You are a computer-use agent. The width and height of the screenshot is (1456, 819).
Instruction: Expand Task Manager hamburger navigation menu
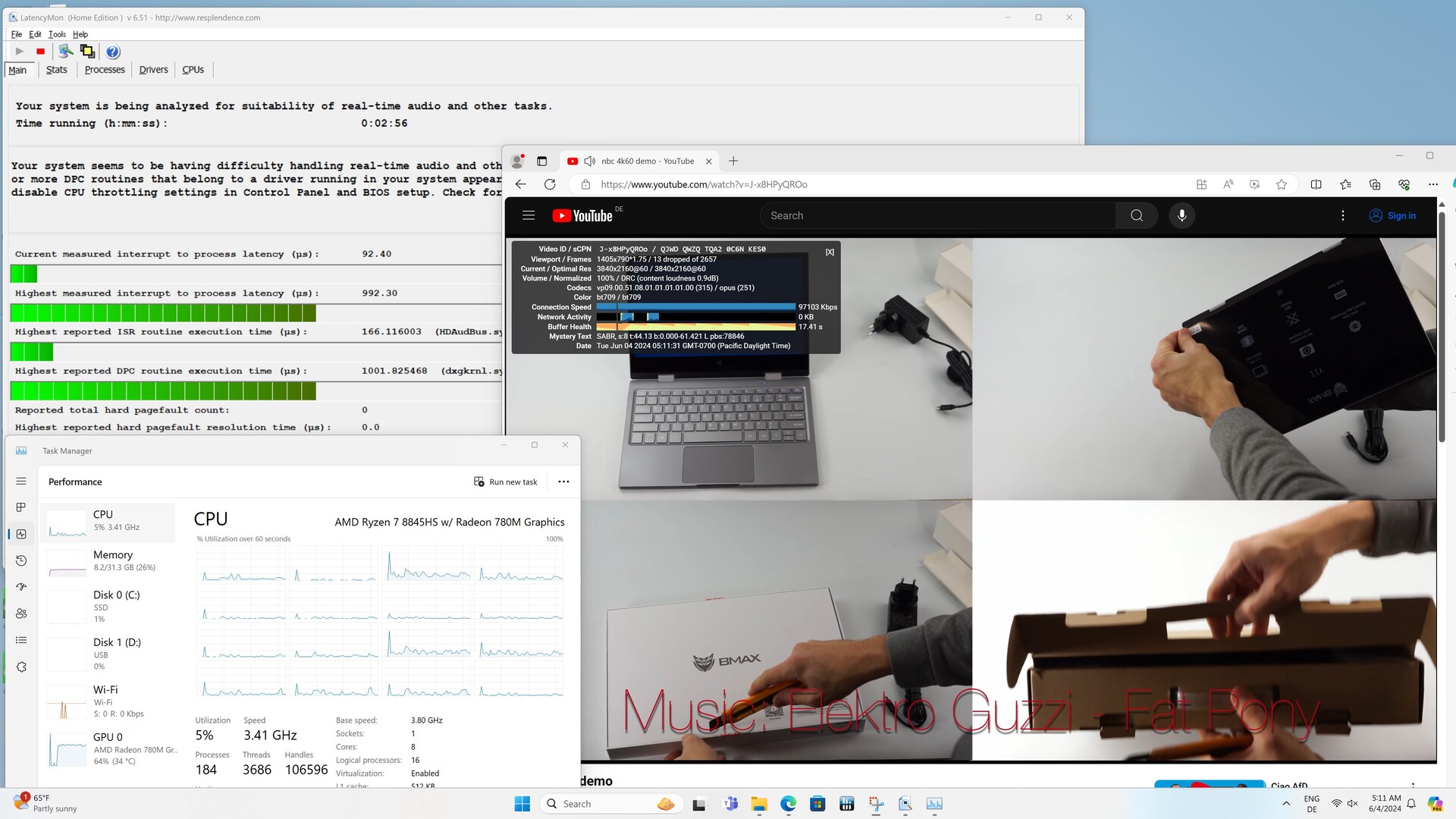tap(21, 481)
